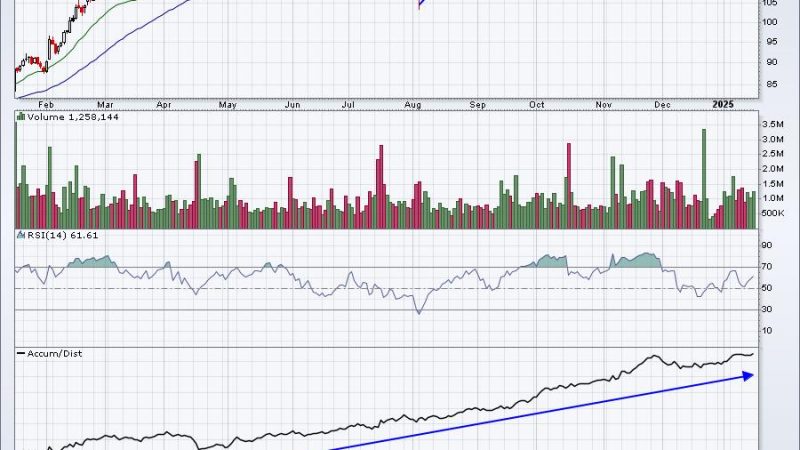800x450 pixels.
Task: Click the '2.5M' volume axis value
Action: [x=773, y=154]
